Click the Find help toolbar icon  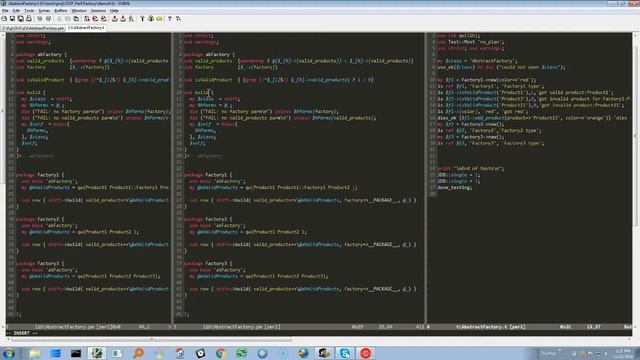pyautogui.click(x=178, y=19)
